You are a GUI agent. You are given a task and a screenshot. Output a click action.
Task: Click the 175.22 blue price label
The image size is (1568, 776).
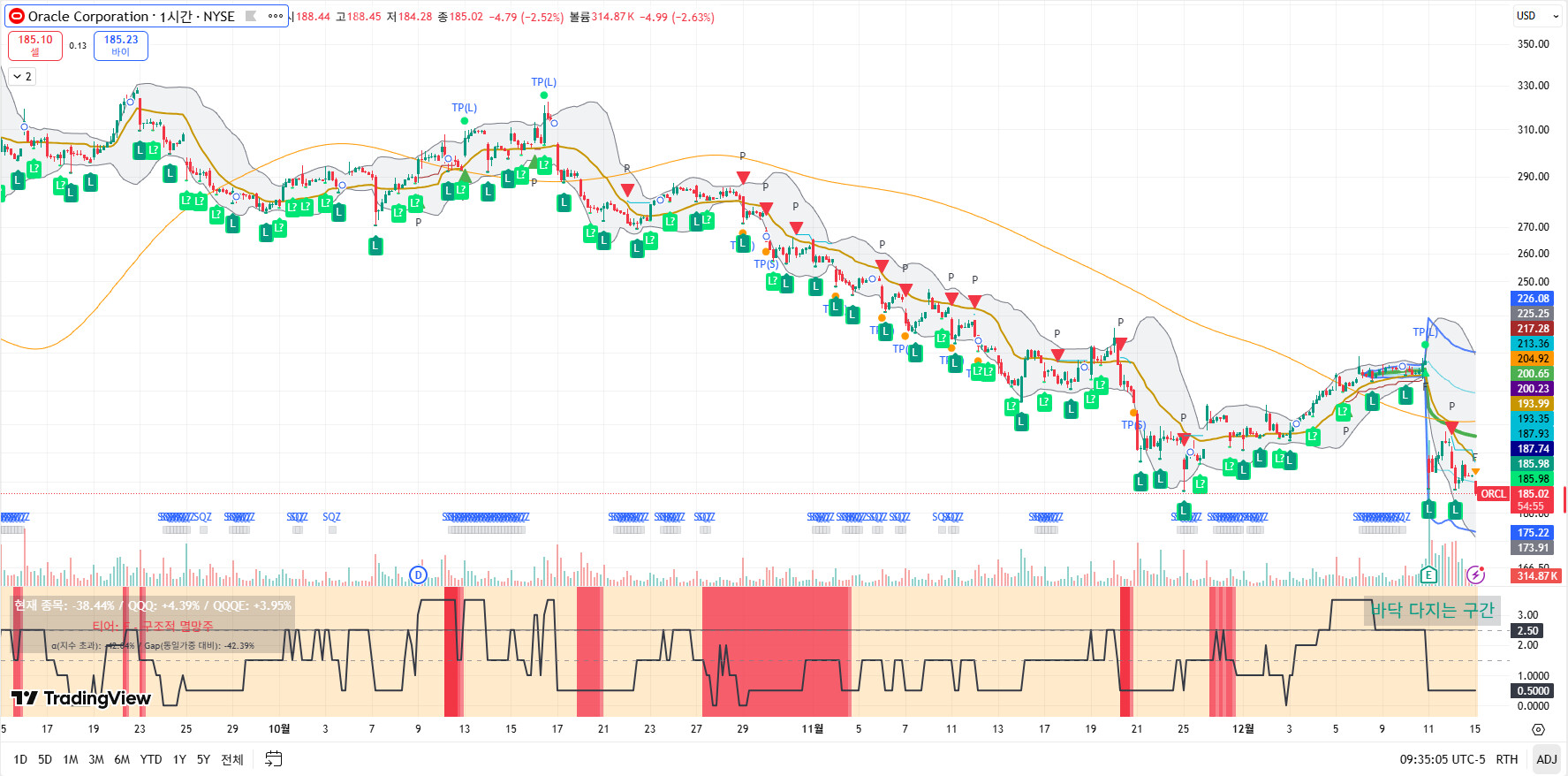(1534, 533)
